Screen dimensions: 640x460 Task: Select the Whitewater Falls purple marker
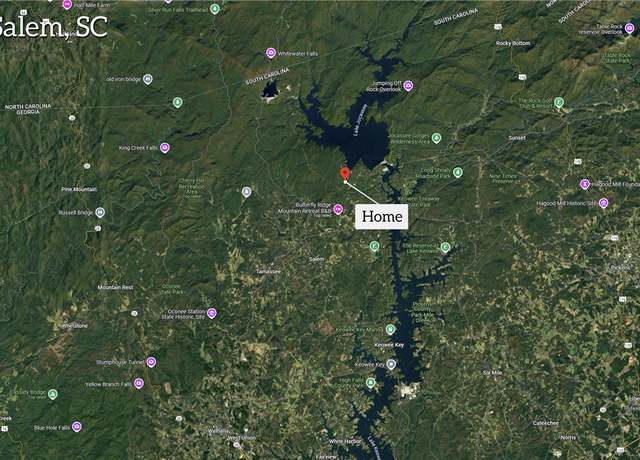click(x=271, y=53)
